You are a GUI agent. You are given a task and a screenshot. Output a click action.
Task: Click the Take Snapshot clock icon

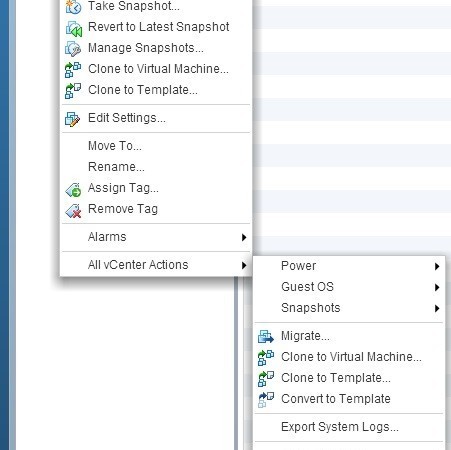point(73,7)
